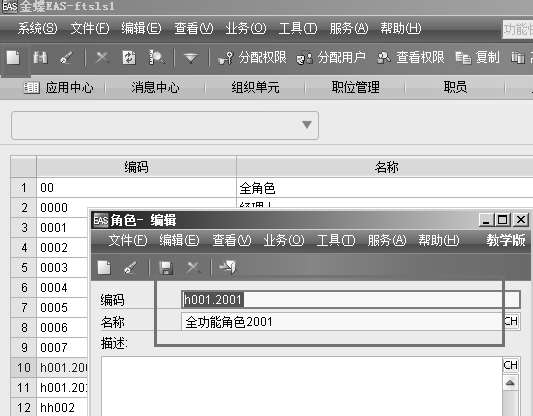Image resolution: width=533 pixels, height=416 pixels.
Task: Click the exit icon in role editor toolbar
Action: [x=228, y=267]
